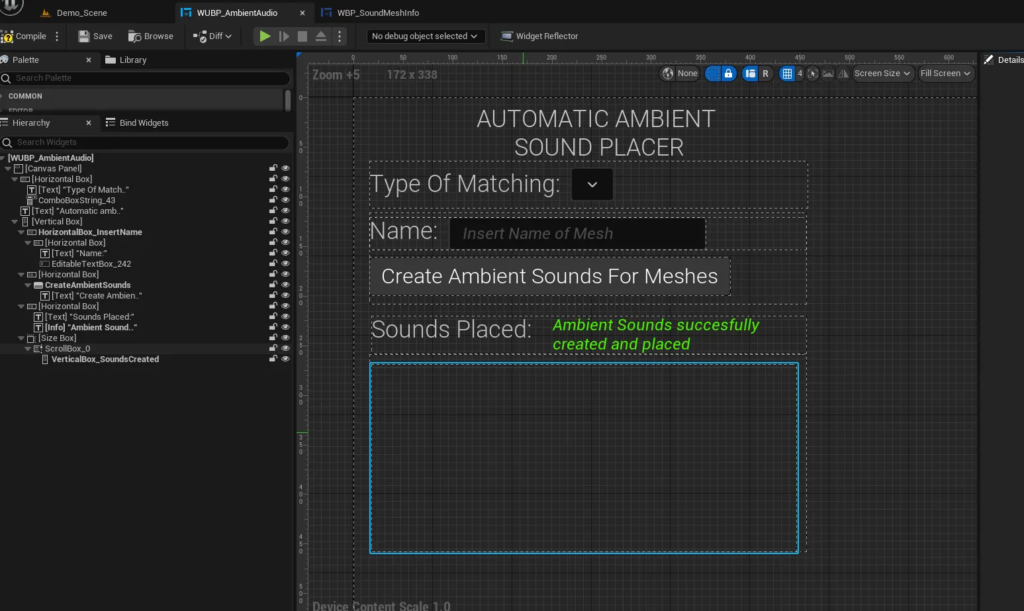Browse to asset in Content Browser
This screenshot has width=1024, height=611.
tap(150, 36)
